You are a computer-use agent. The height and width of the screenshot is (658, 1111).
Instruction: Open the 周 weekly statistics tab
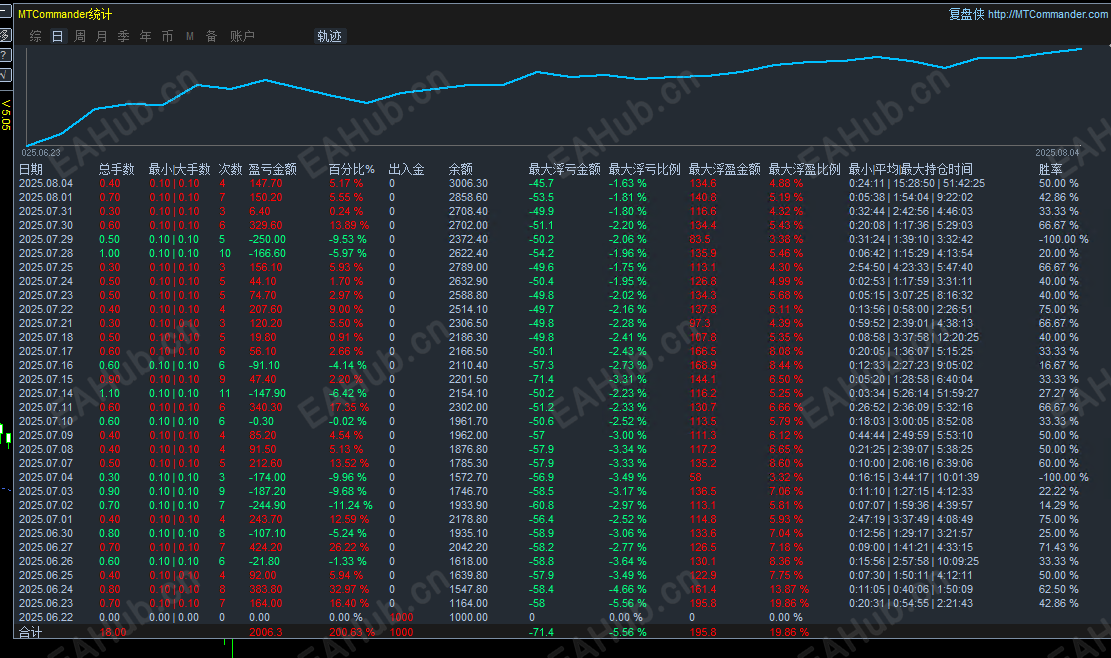click(79, 36)
